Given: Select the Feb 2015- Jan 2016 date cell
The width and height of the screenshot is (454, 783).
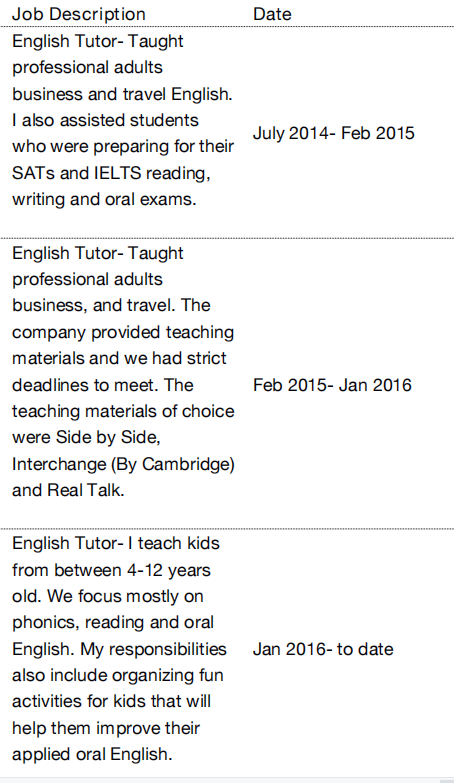Looking at the screenshot, I should [332, 385].
